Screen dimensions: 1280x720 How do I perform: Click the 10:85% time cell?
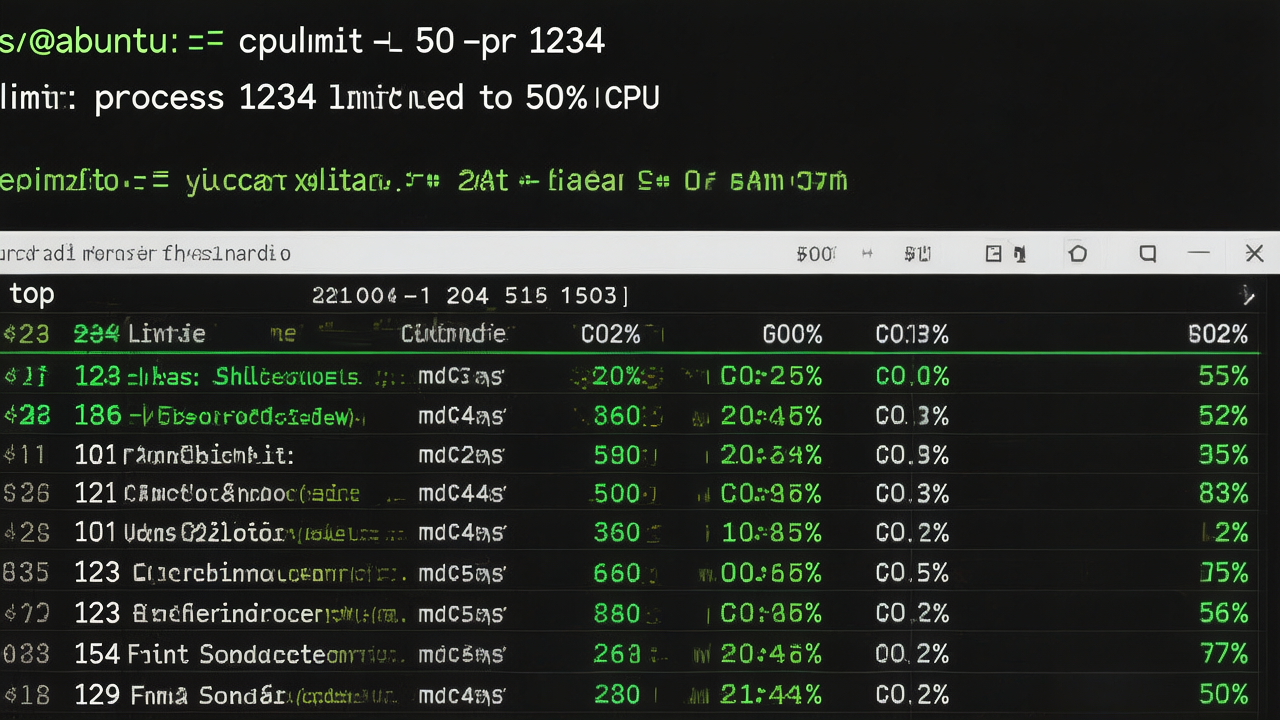click(x=771, y=533)
